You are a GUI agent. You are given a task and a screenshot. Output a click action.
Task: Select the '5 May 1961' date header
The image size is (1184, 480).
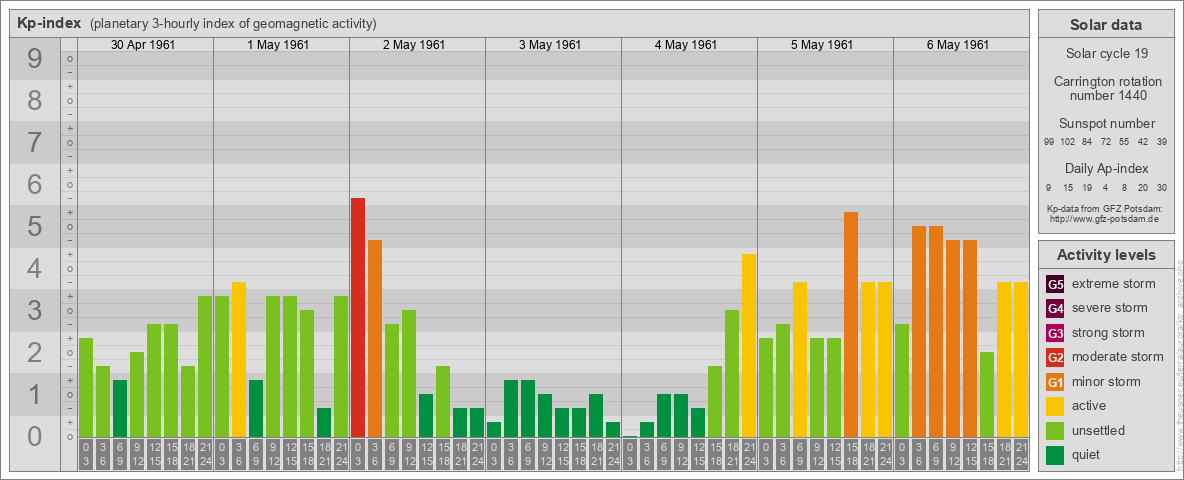point(822,45)
